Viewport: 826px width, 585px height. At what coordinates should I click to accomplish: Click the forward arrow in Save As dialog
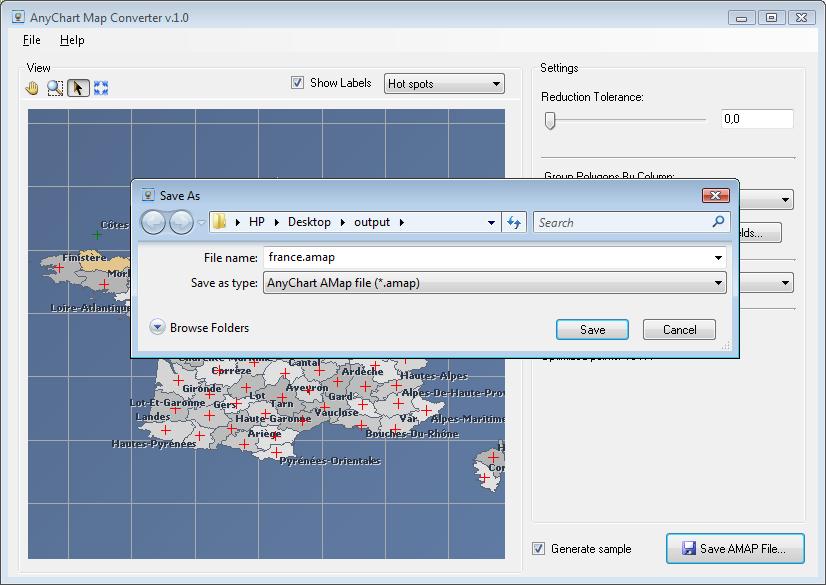[181, 222]
